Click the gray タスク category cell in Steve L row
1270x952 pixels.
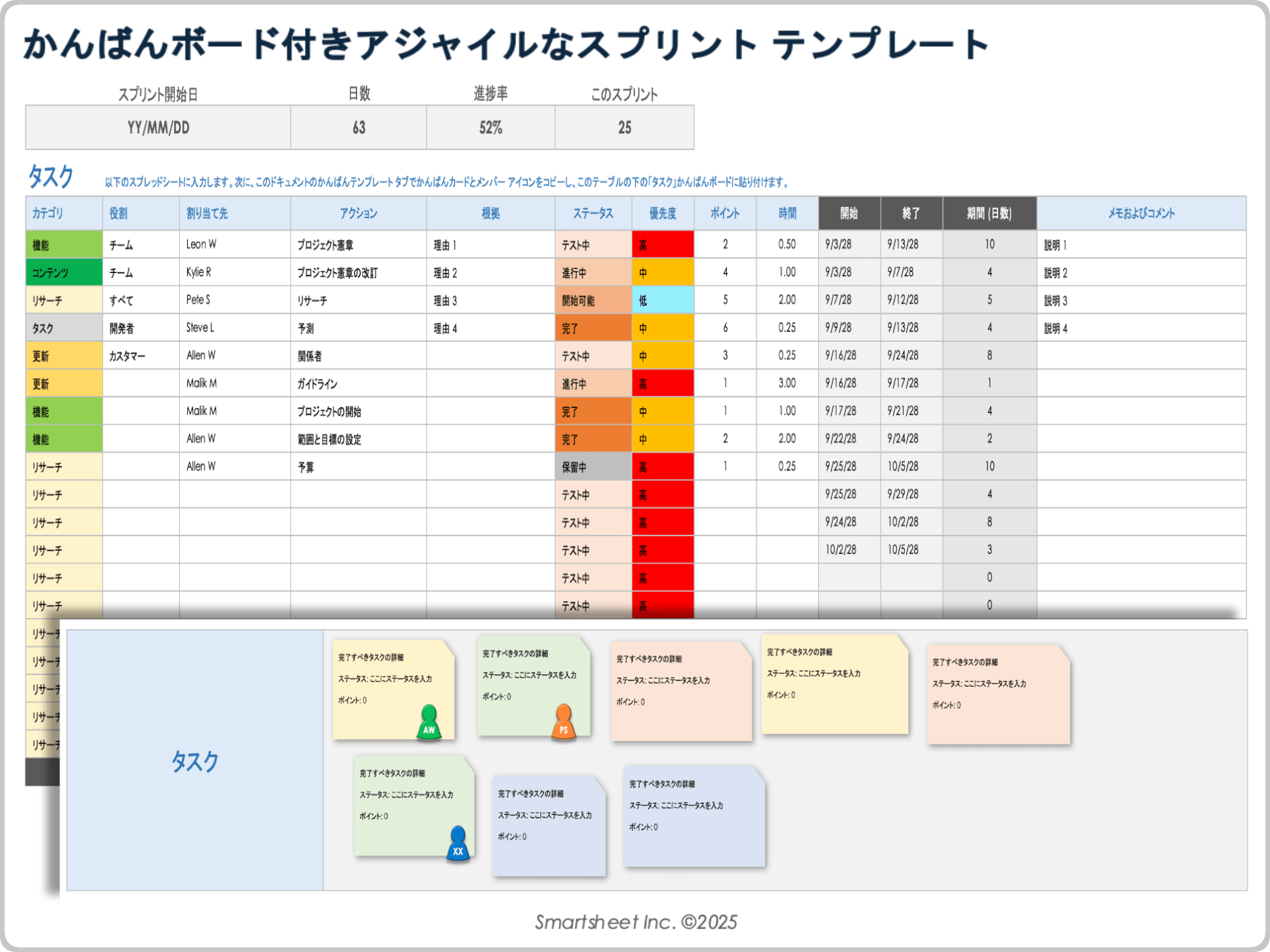(64, 328)
